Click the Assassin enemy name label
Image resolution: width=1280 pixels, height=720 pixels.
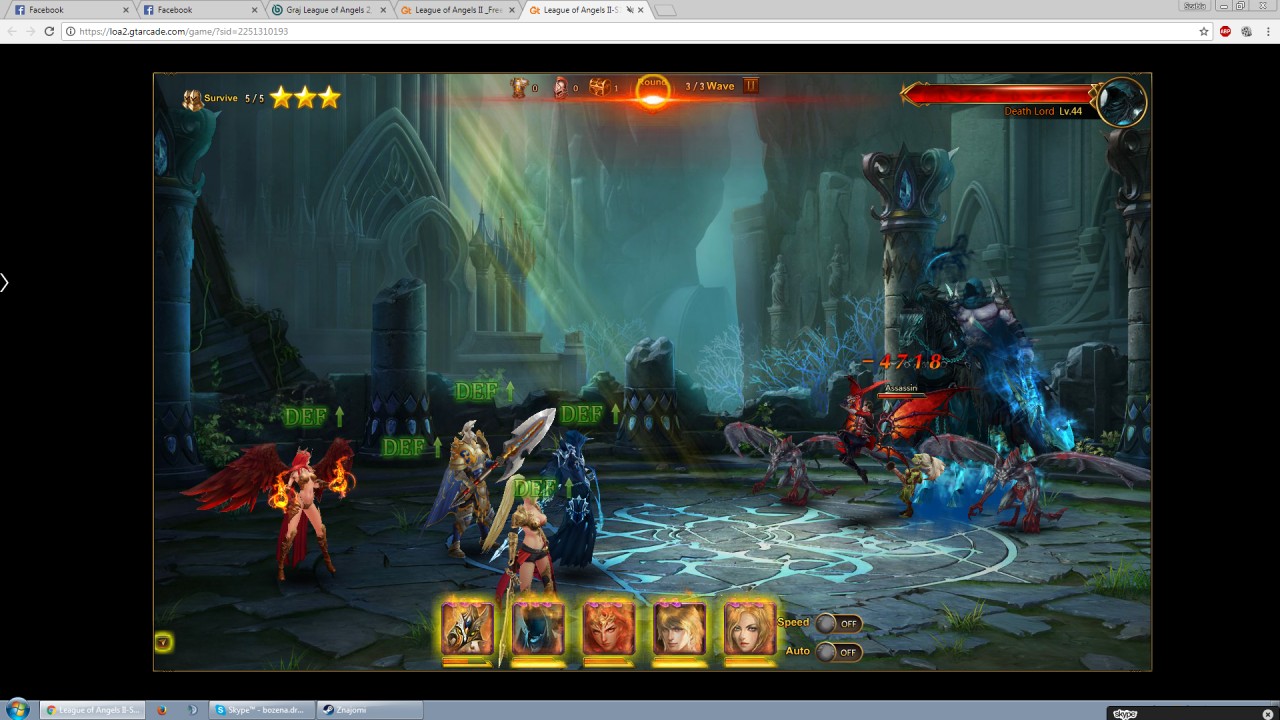coord(901,388)
